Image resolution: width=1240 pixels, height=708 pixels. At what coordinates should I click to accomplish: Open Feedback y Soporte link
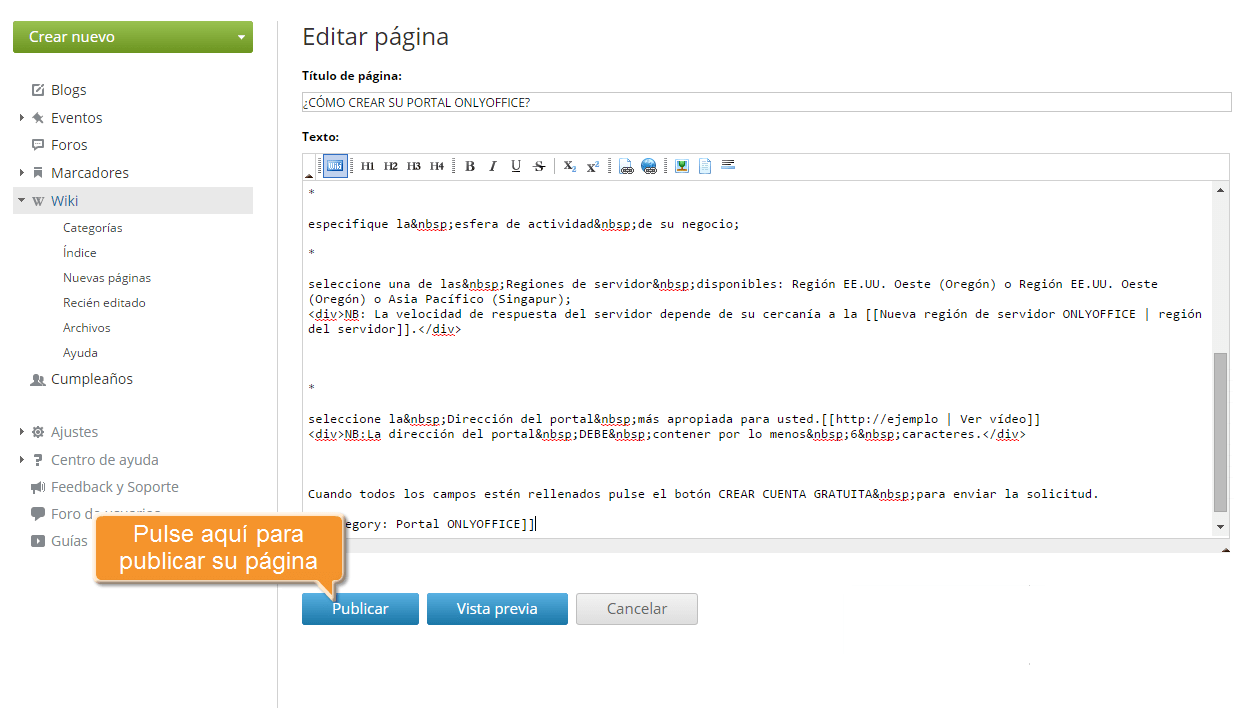[115, 487]
